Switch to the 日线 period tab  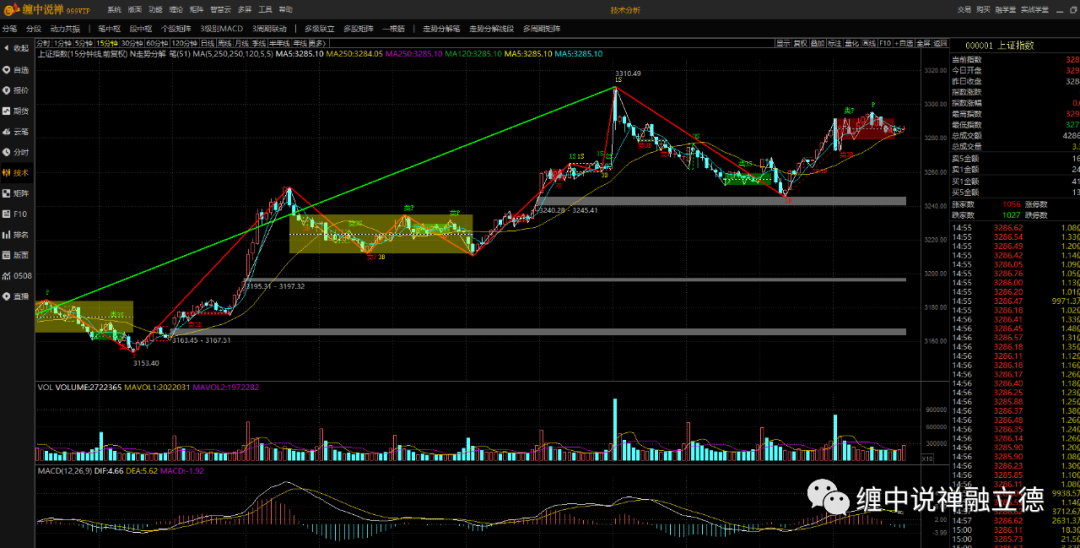[x=207, y=43]
